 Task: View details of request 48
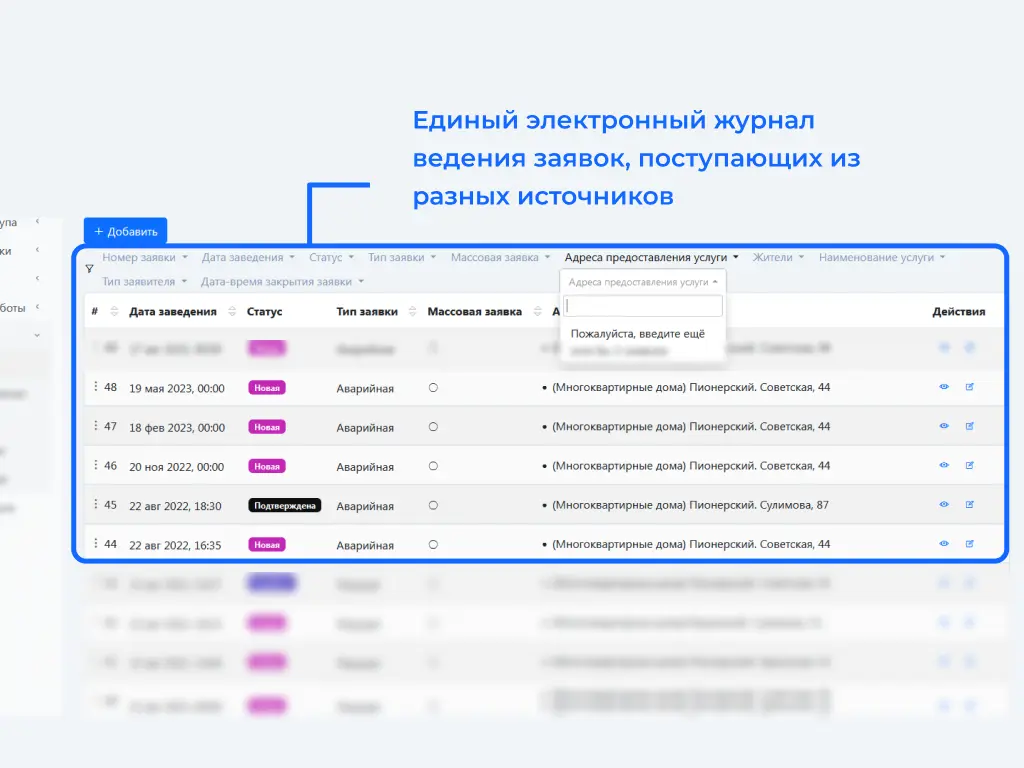click(943, 387)
